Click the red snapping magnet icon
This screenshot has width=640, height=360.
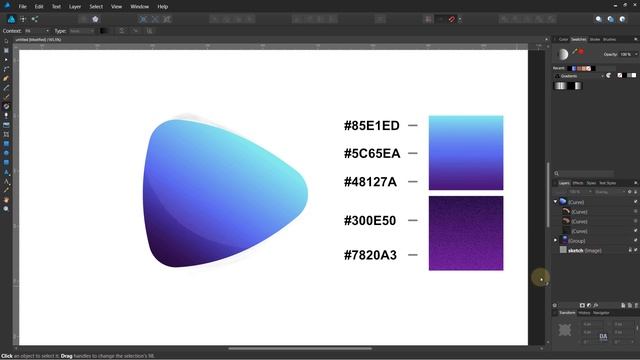click(x=452, y=19)
